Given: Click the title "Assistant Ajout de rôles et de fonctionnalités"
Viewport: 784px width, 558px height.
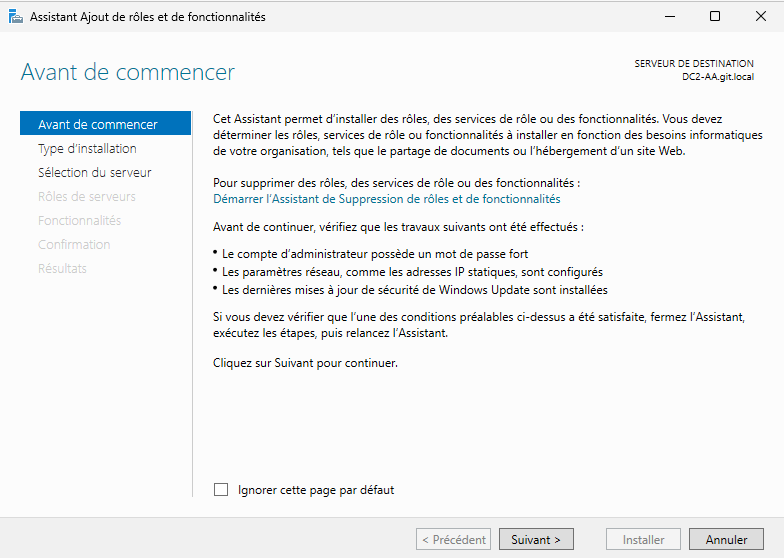Looking at the screenshot, I should point(148,16).
